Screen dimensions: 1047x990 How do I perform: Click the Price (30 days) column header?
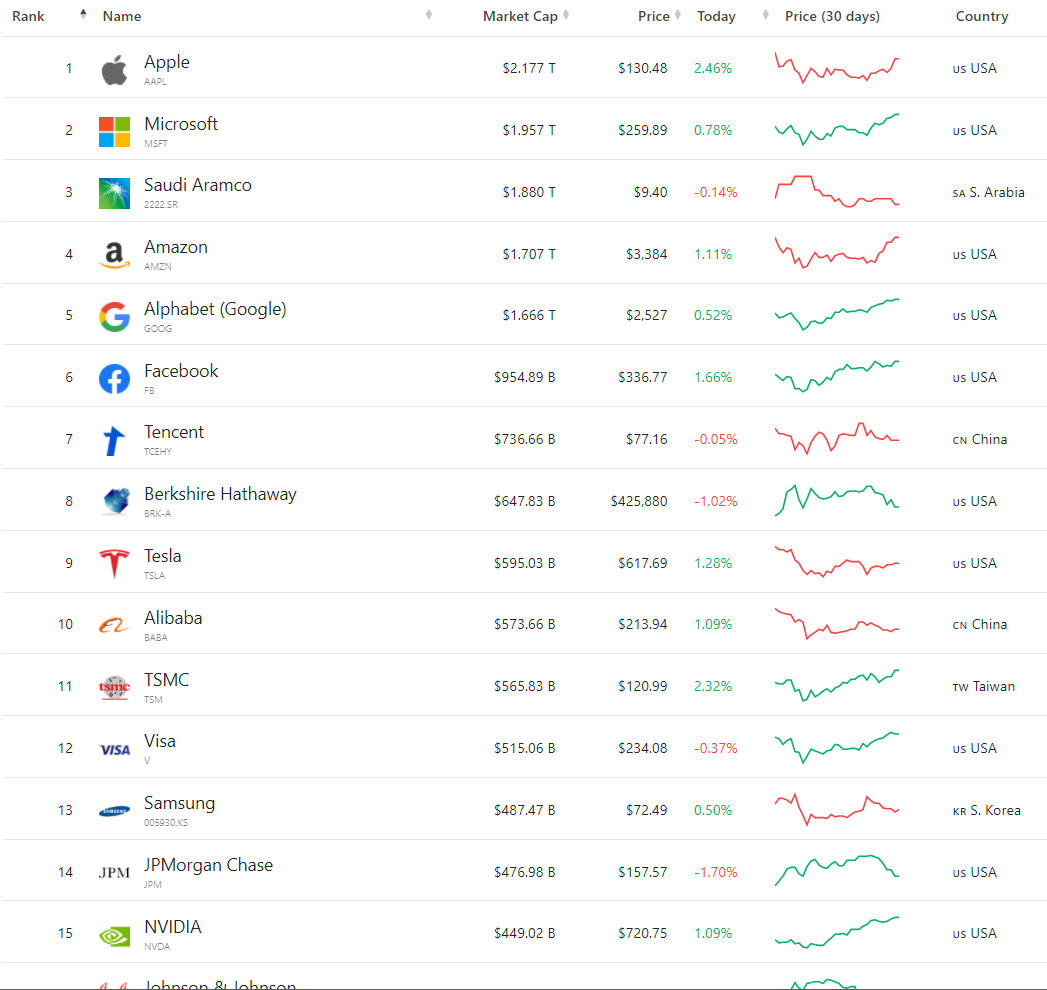point(832,16)
